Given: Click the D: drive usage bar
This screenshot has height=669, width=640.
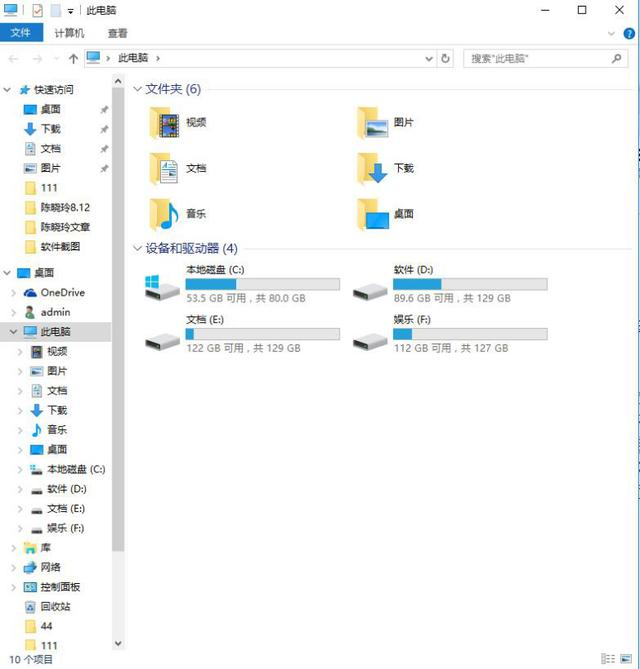Looking at the screenshot, I should (x=470, y=284).
